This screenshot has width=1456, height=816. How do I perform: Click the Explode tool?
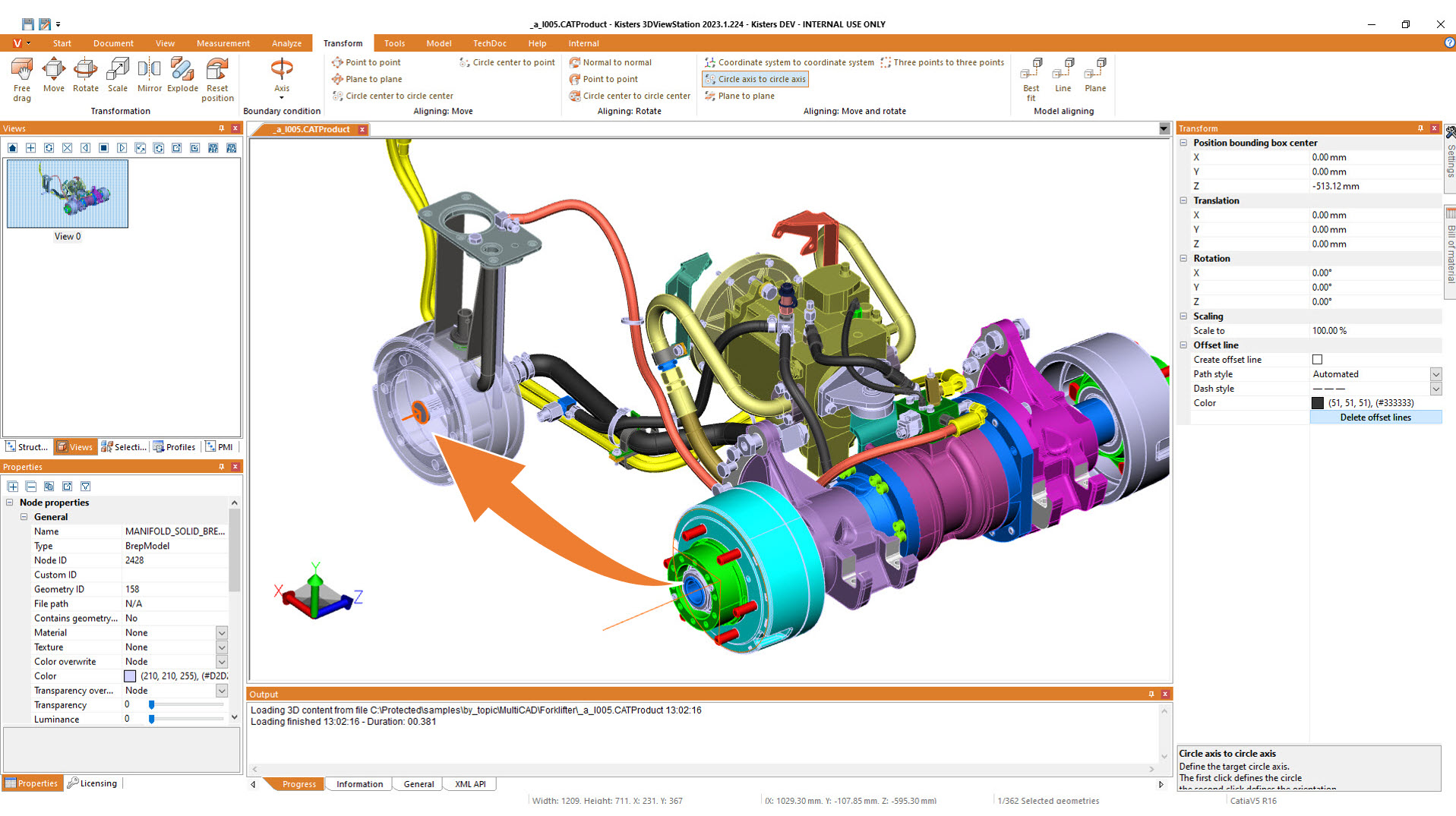click(182, 75)
